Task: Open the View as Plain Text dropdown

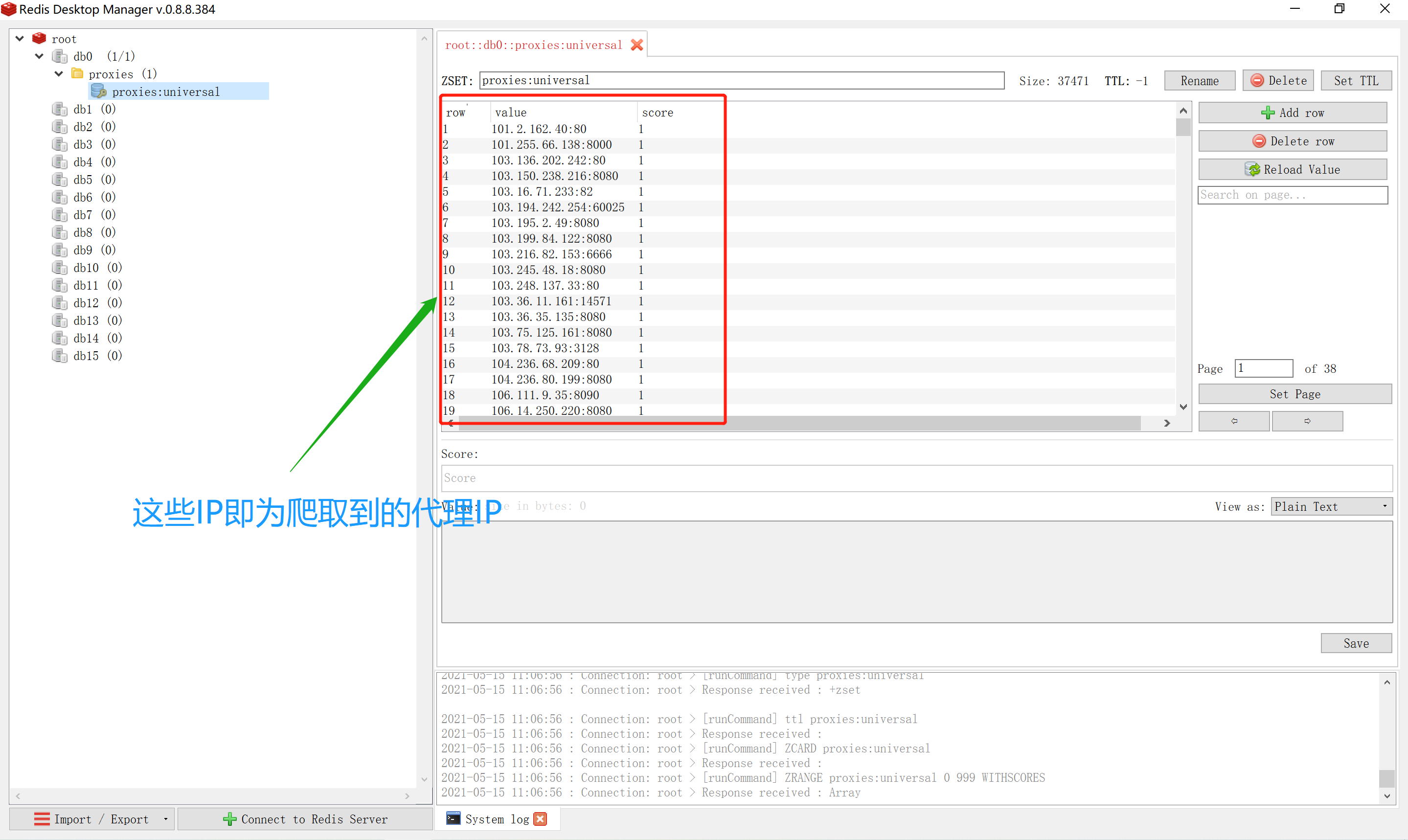Action: (x=1331, y=507)
